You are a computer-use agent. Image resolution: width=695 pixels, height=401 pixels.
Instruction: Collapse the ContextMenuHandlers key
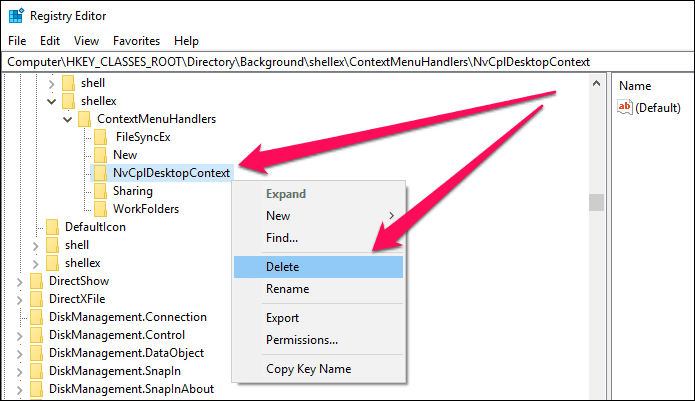coord(67,119)
